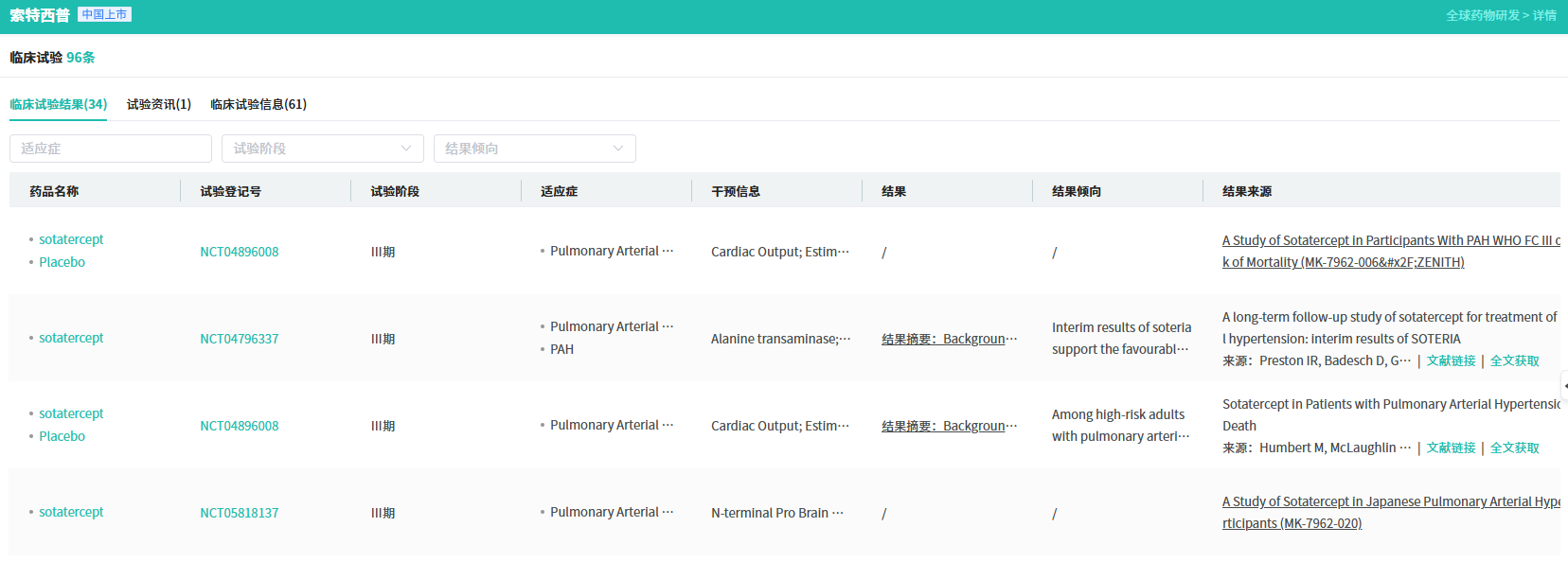This screenshot has width=1568, height=562.
Task: Go to 全球药物研发 breadcrumb link
Action: [1482, 15]
